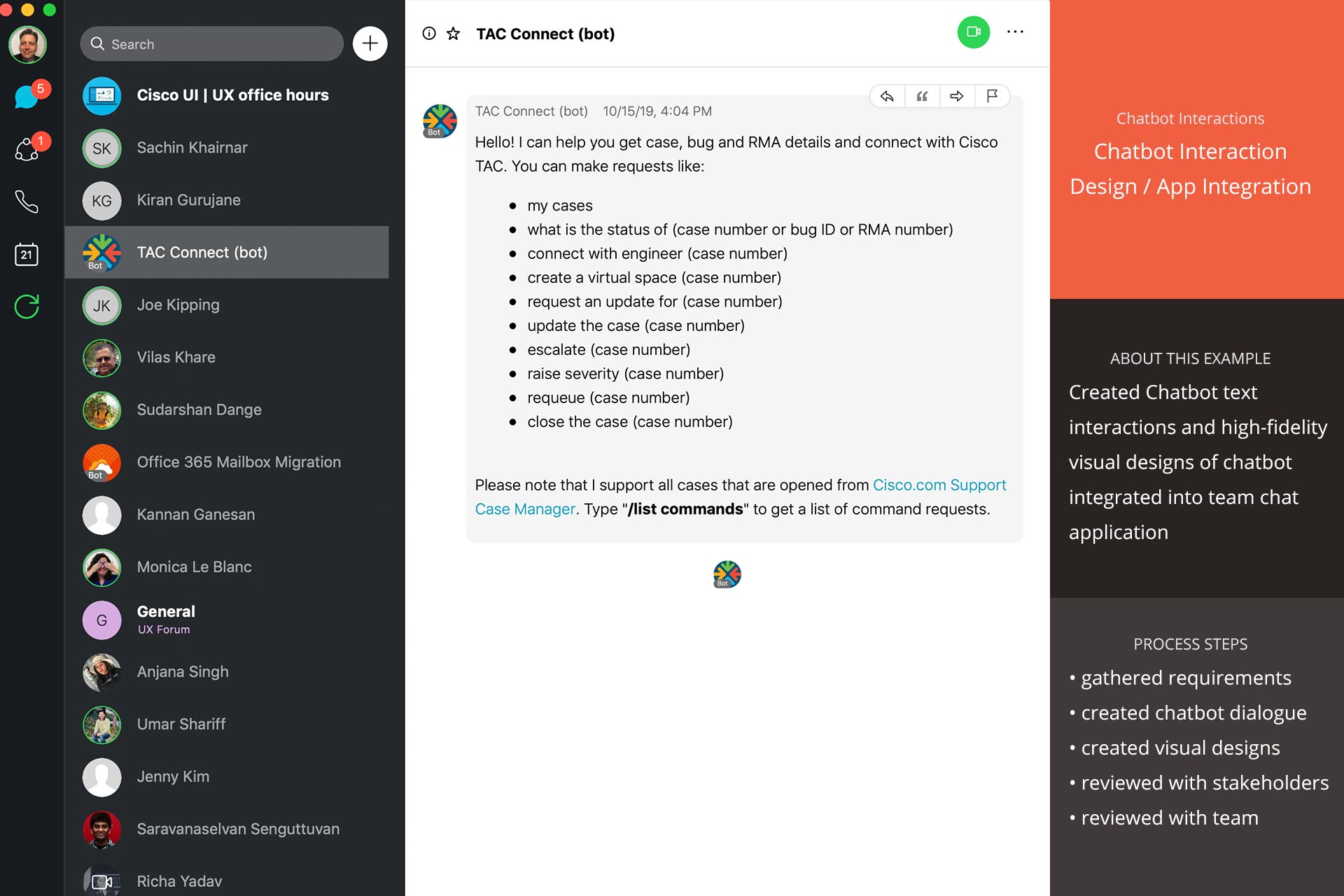Screen dimensions: 1344x896
Task: Quote the TAC Connect message
Action: point(922,97)
